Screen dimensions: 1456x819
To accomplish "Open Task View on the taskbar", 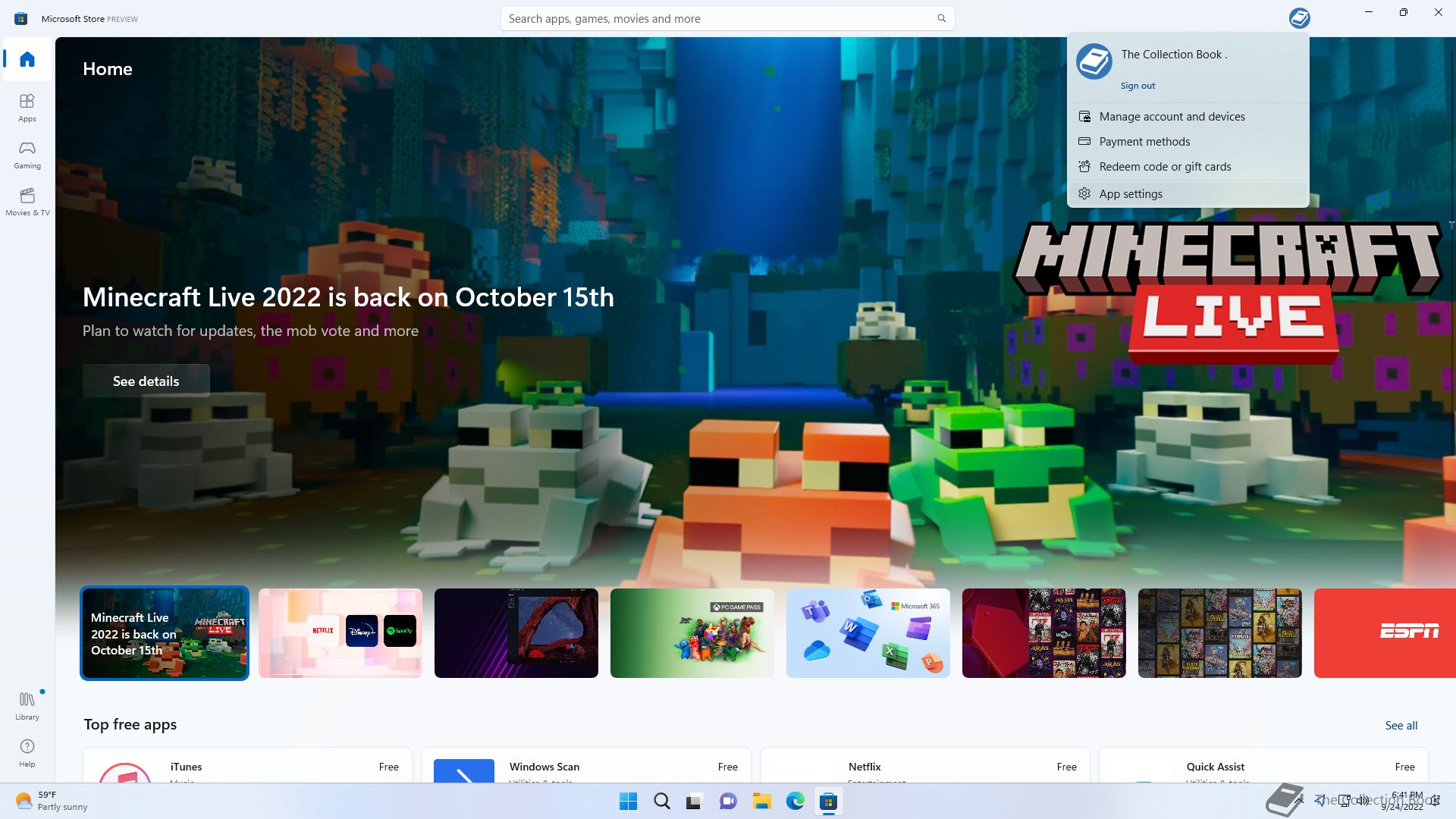I will (x=695, y=802).
